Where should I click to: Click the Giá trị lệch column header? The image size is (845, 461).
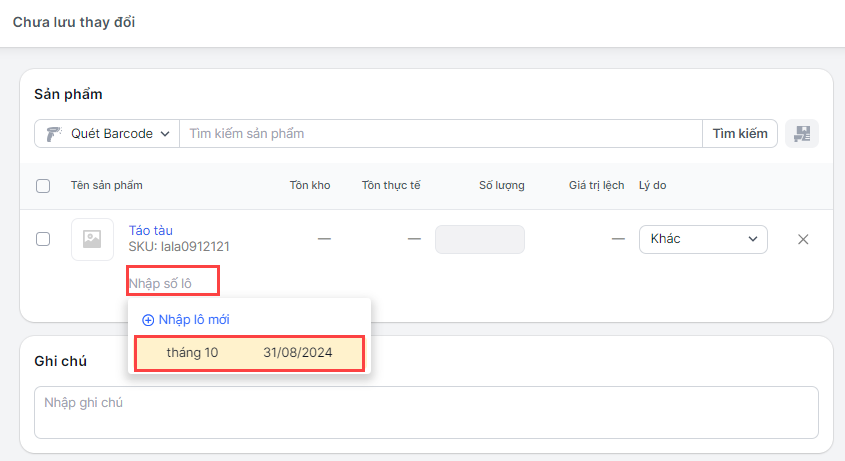597,185
